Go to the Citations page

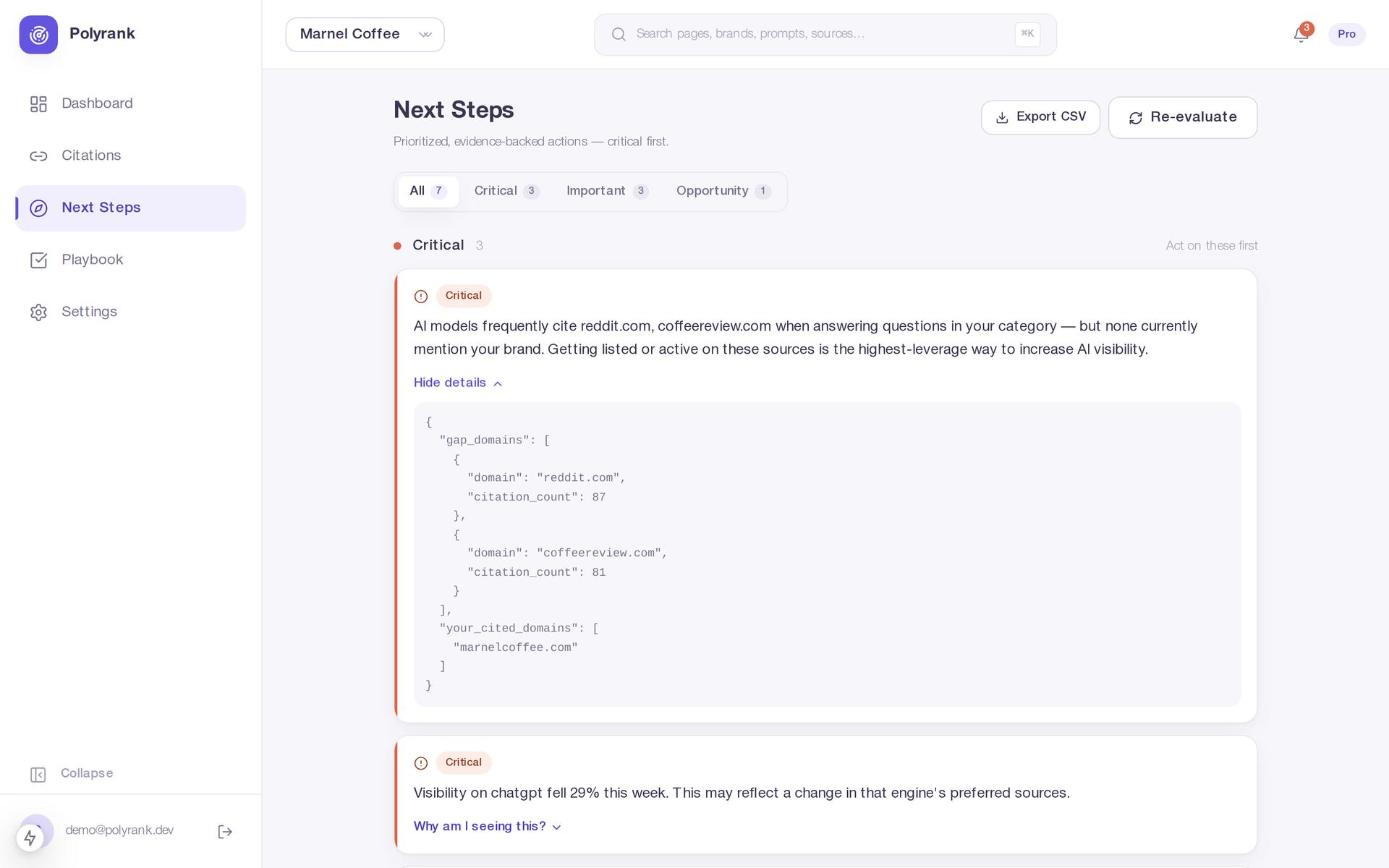[x=130, y=156]
